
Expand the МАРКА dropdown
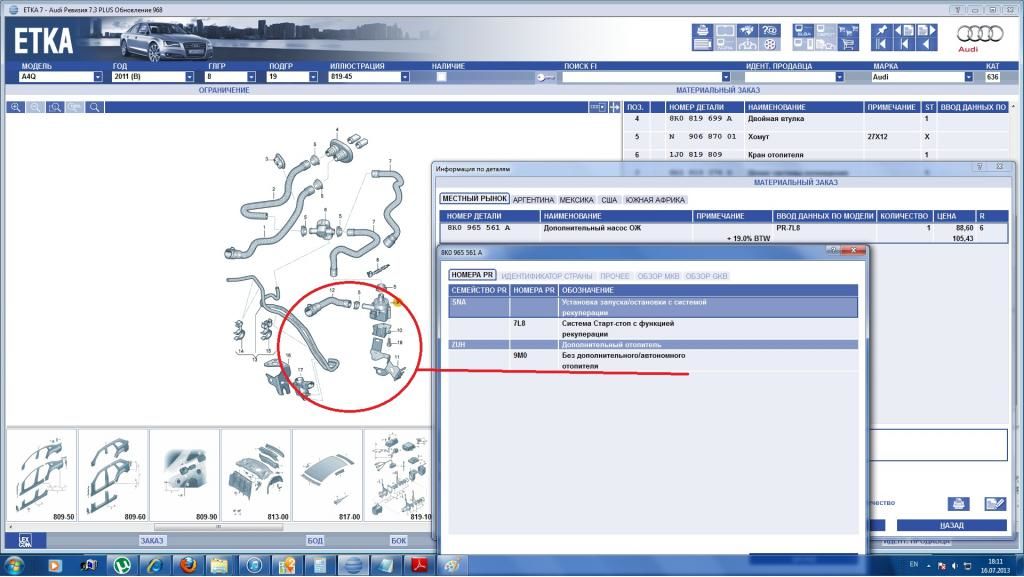tap(968, 77)
